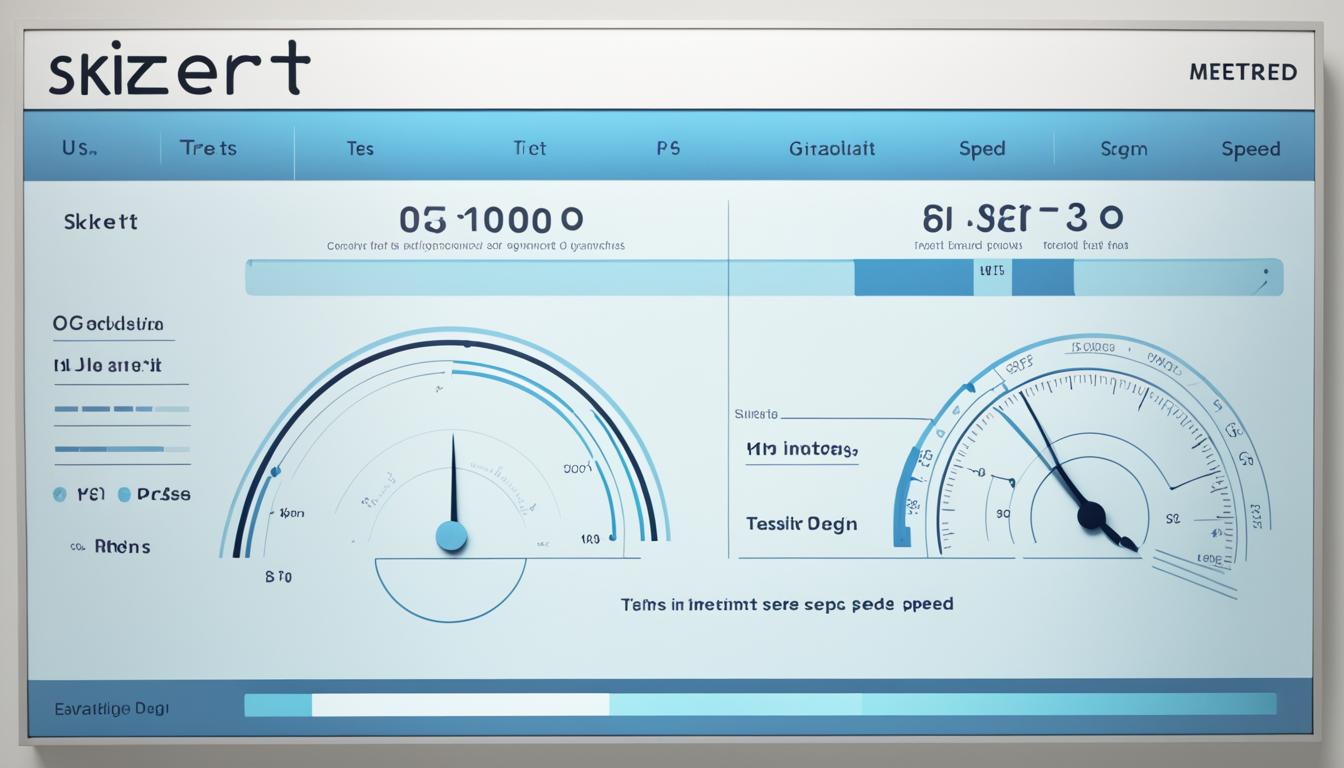
Task: Click the first Us.. tab
Action: [x=79, y=148]
